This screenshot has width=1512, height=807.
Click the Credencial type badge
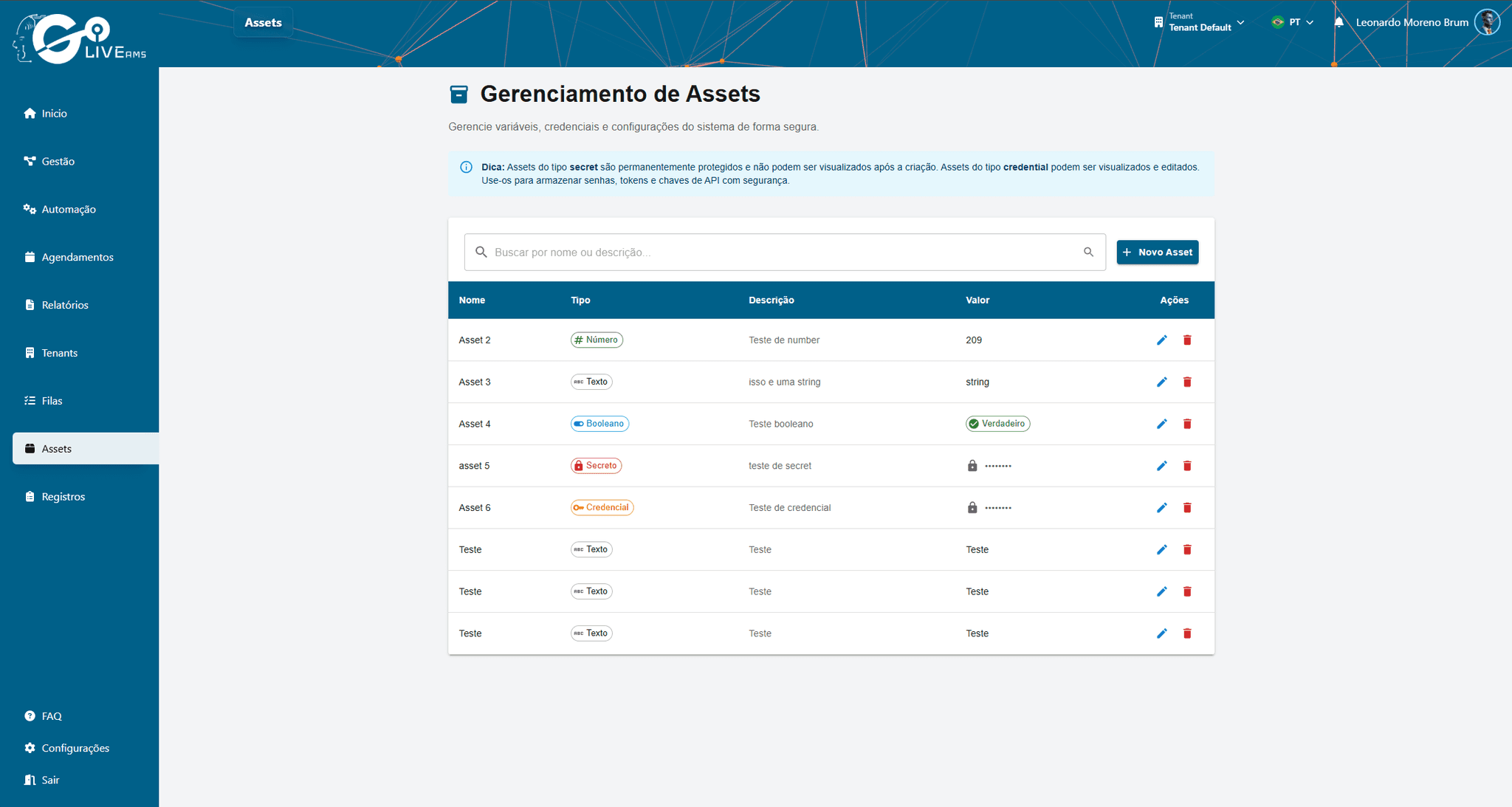pyautogui.click(x=602, y=508)
